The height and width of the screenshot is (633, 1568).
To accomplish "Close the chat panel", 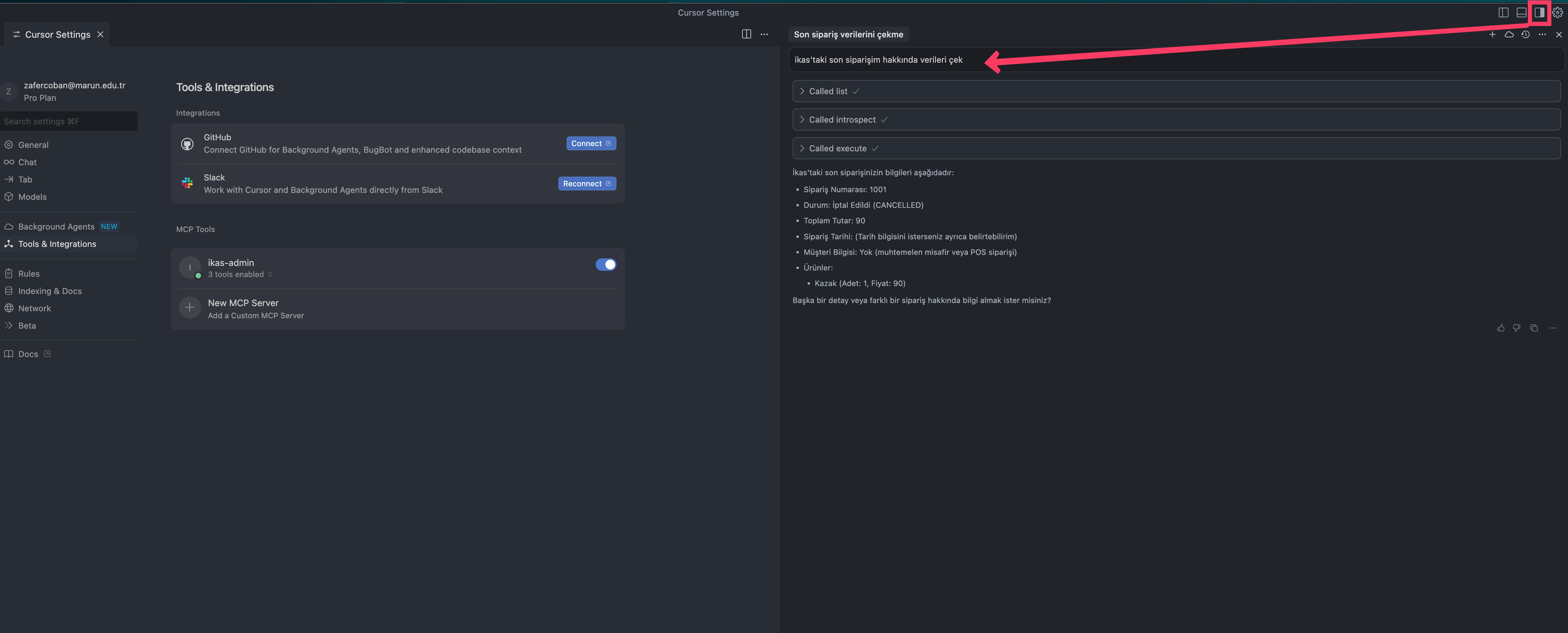I will coord(1558,35).
